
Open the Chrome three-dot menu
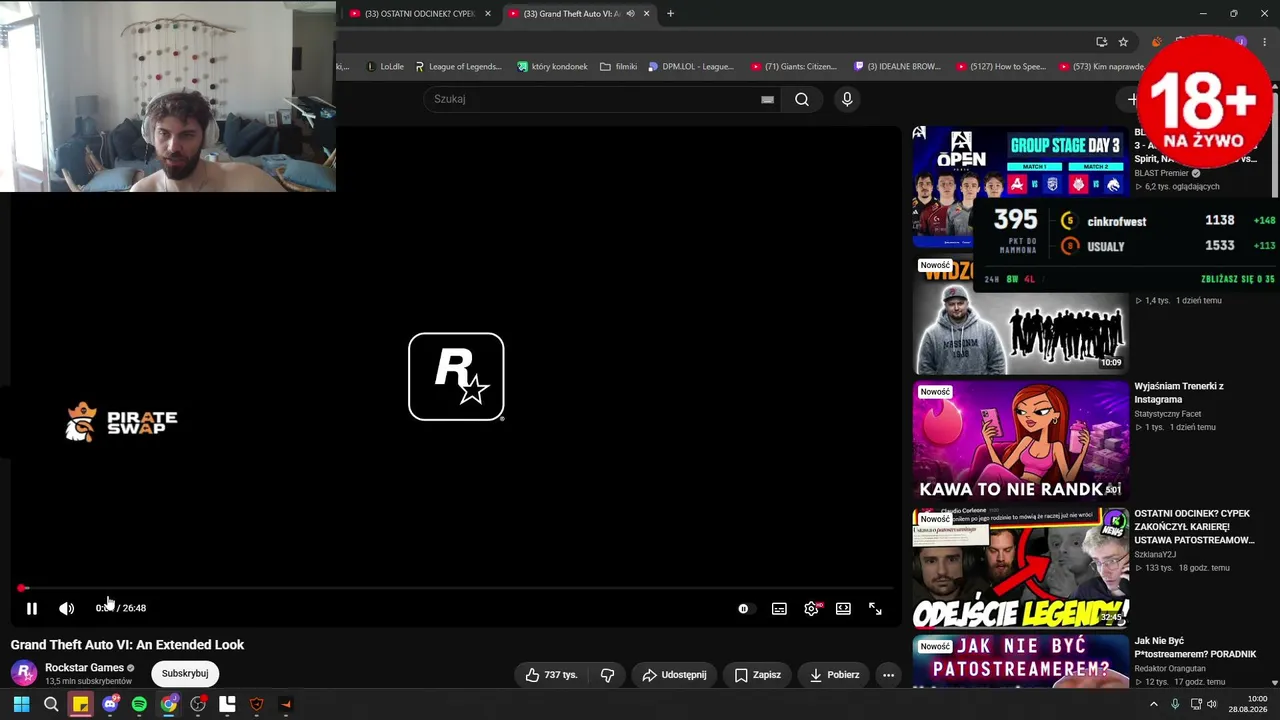(x=1264, y=42)
